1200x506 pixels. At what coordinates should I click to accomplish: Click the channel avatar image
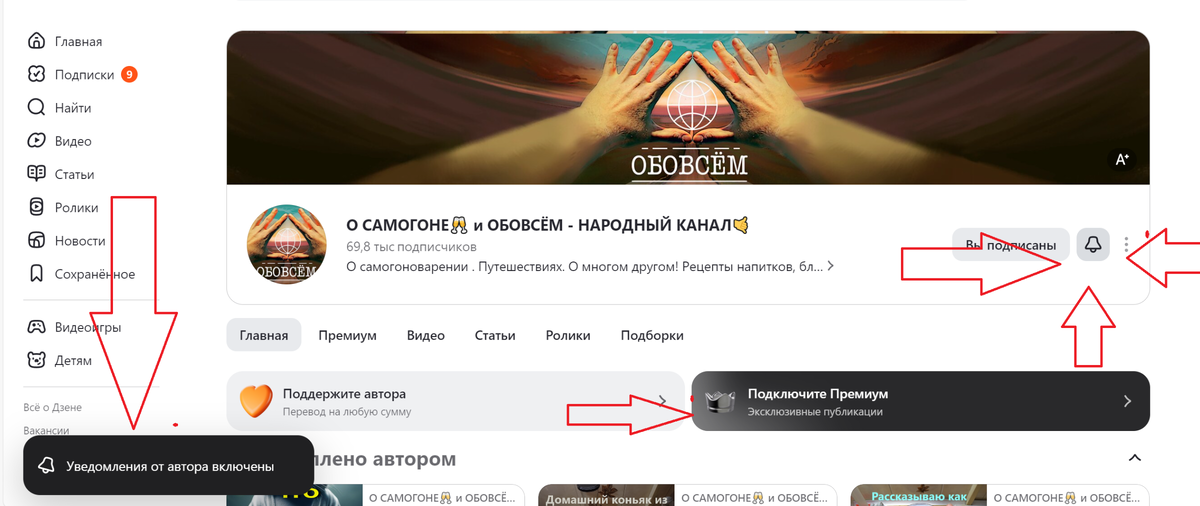pos(287,245)
